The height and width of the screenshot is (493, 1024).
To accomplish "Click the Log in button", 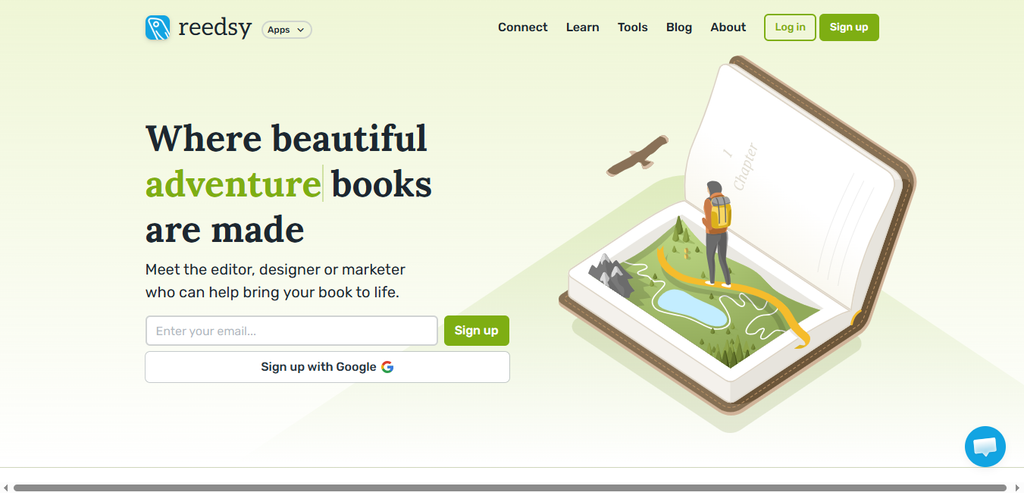I will click(x=790, y=27).
